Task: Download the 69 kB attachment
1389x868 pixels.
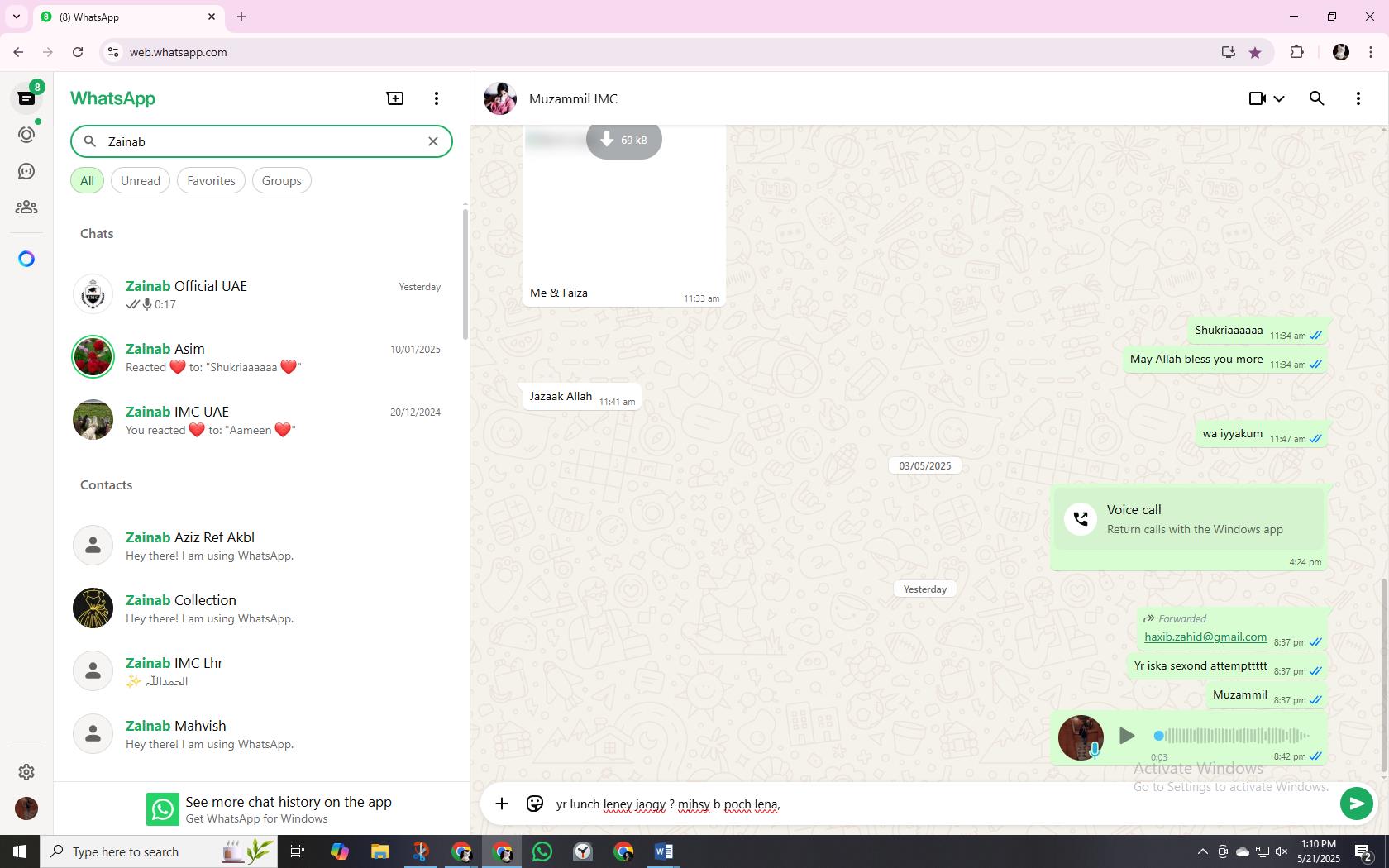Action: (624, 140)
